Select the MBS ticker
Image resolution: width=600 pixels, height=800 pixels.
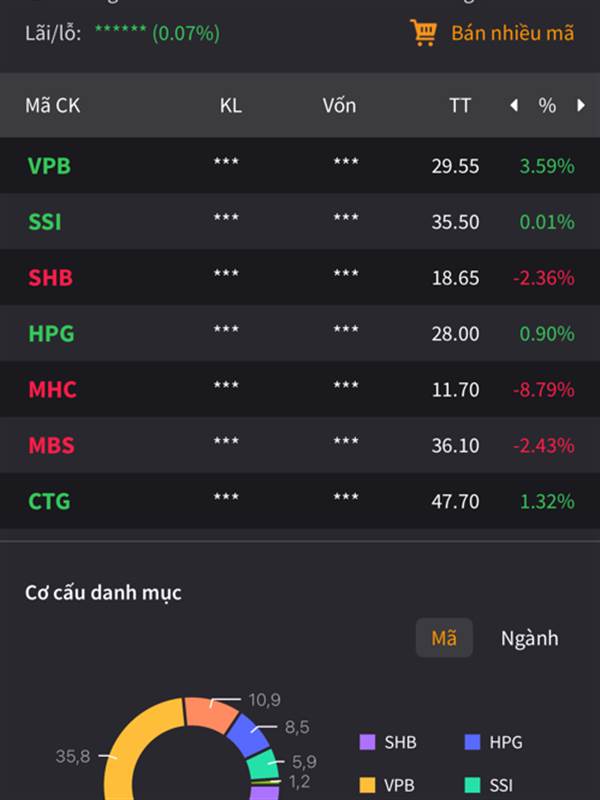[51, 445]
